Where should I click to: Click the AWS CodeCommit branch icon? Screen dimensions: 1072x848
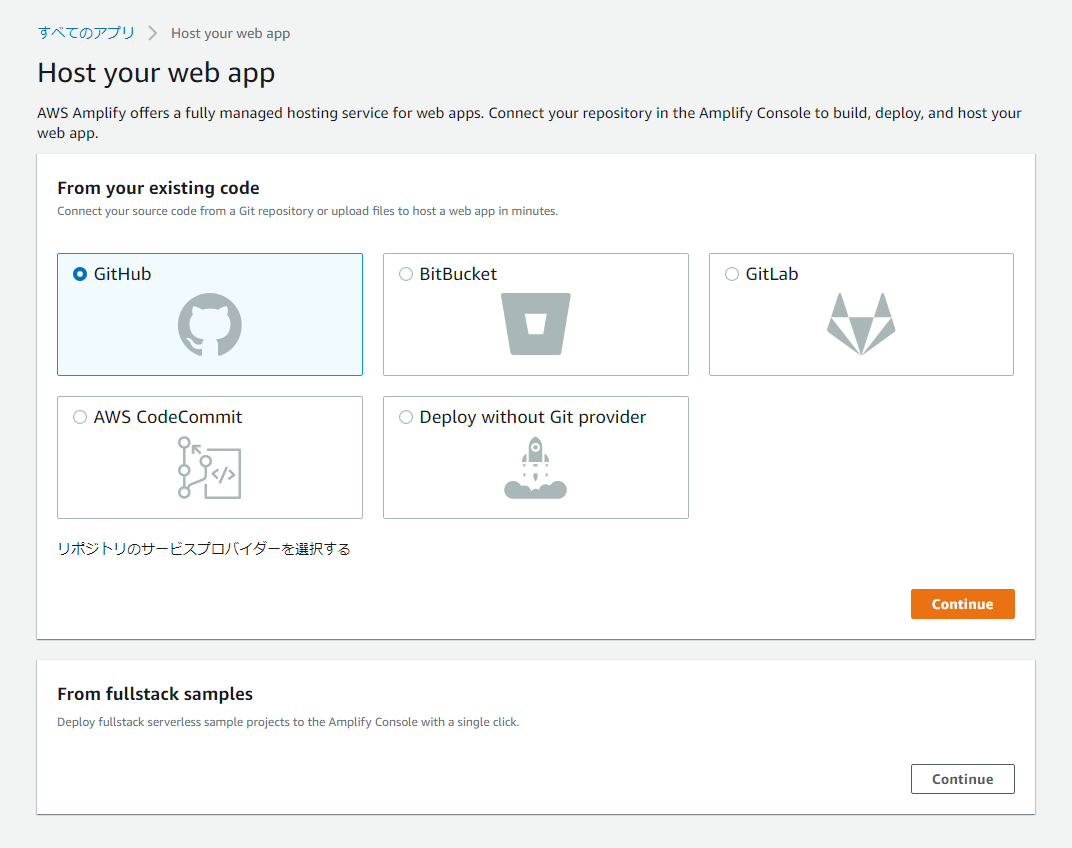pos(209,468)
